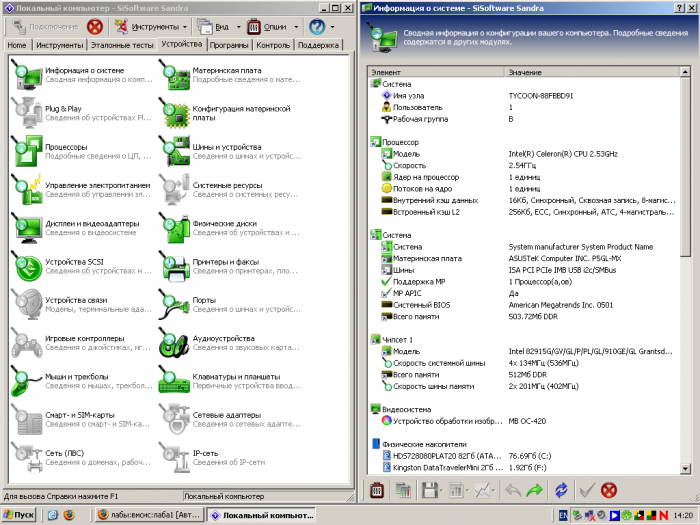
Task: Open the Plug & Play module icon
Action: (x=27, y=113)
